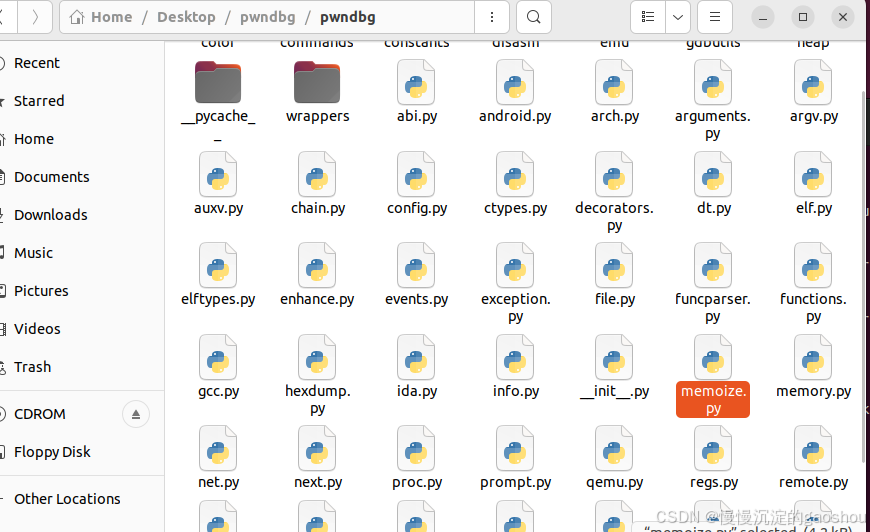Screen dimensions: 870x532
Task: Navigate to Desktop in the path bar
Action: 186,17
